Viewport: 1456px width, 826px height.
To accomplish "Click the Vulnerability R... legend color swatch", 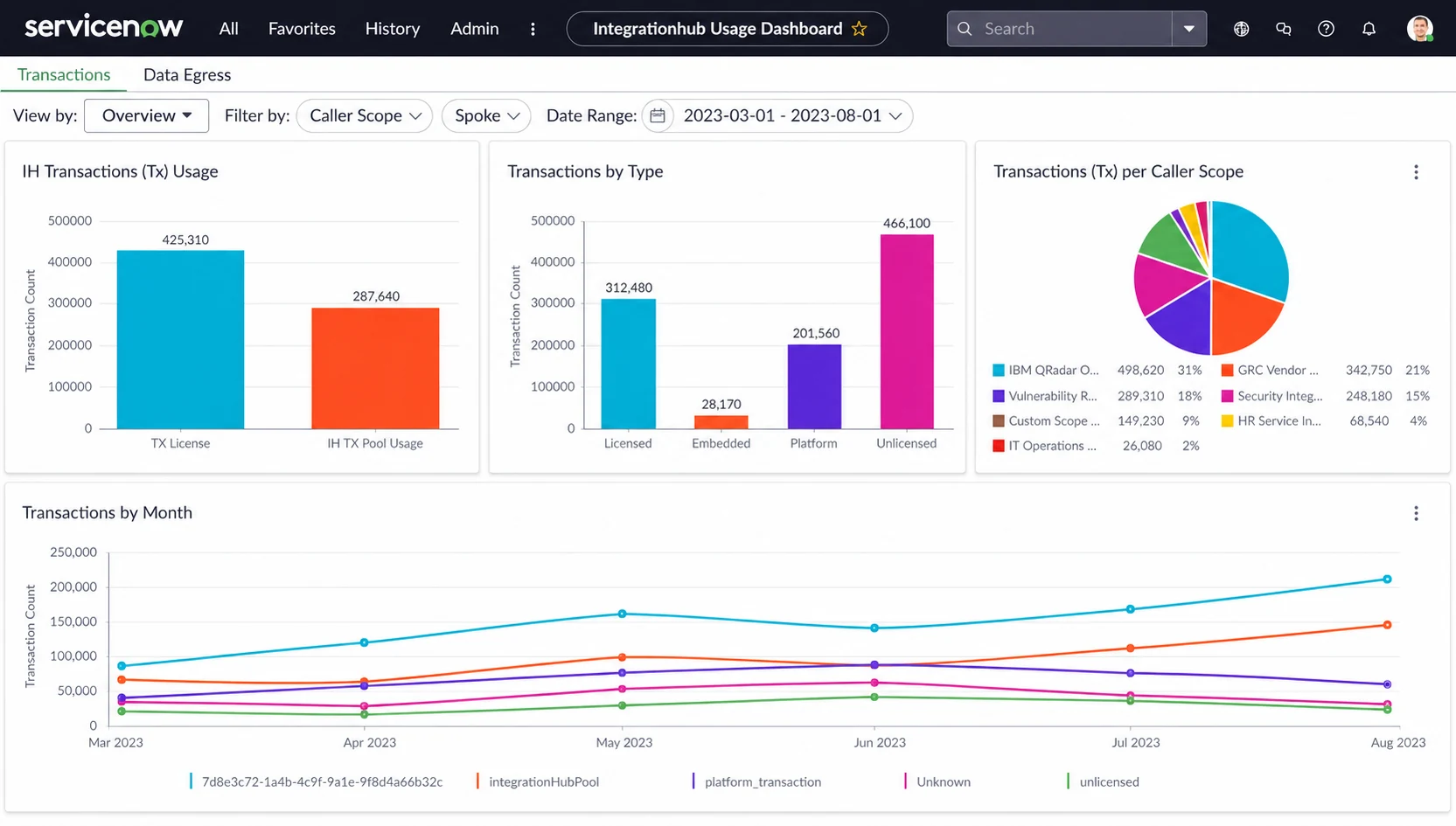I will (999, 396).
